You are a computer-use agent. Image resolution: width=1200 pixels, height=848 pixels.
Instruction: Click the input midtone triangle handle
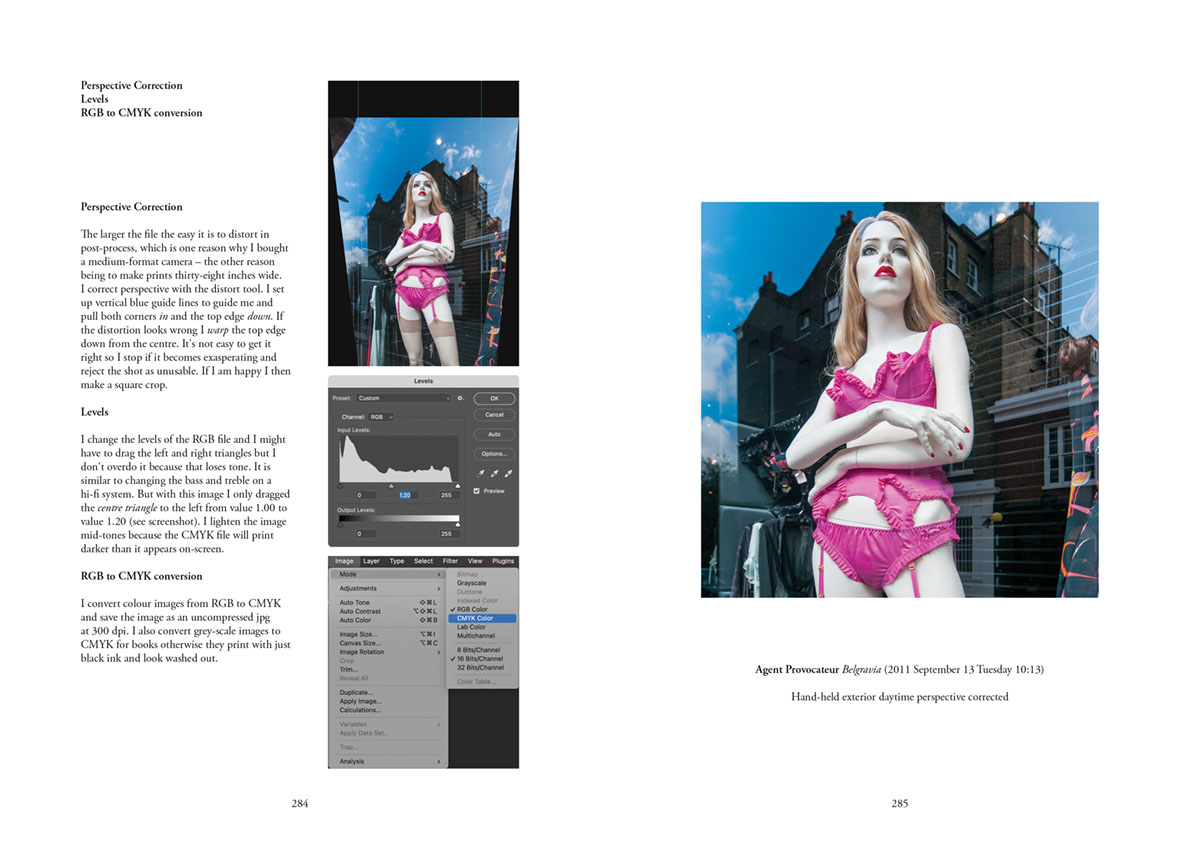tap(391, 486)
